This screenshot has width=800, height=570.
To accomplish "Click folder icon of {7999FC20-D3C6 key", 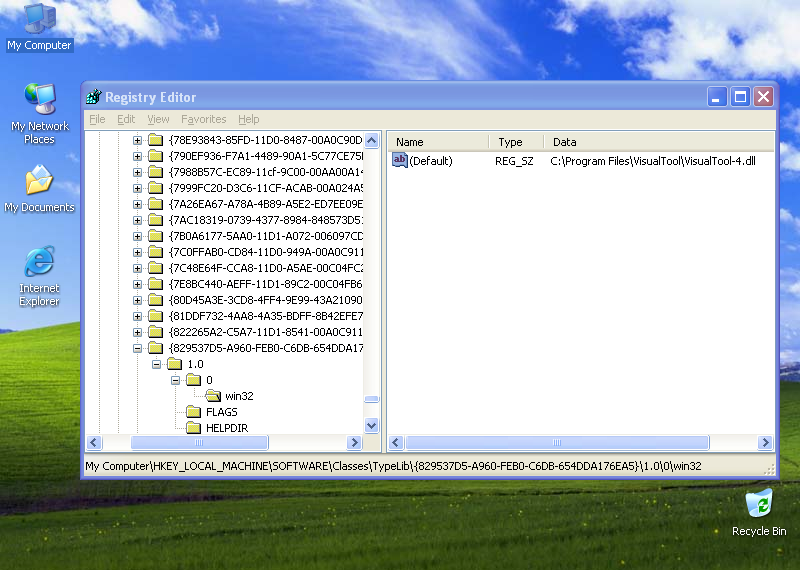I will click(x=156, y=188).
